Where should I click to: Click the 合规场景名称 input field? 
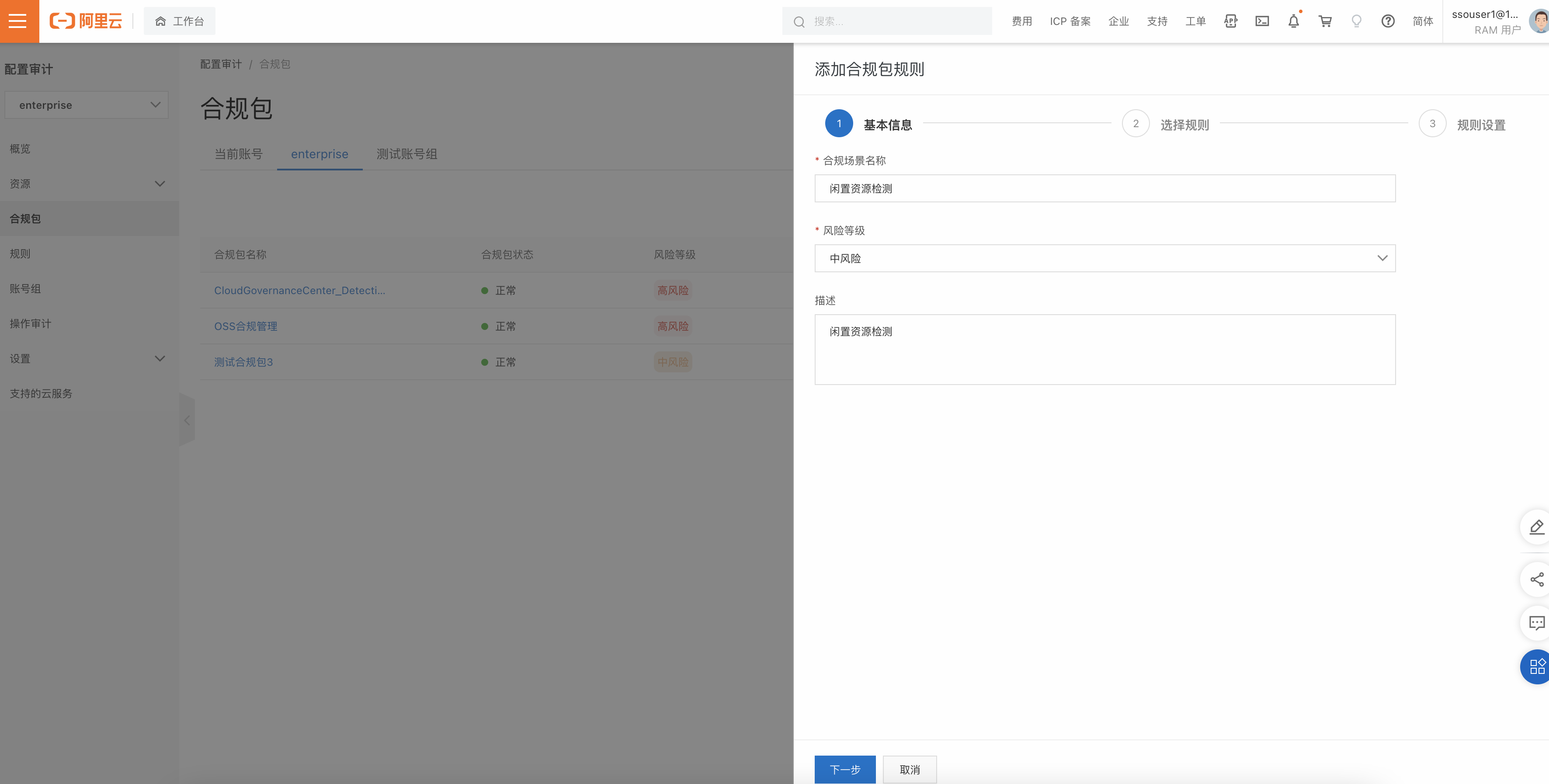[1104, 188]
